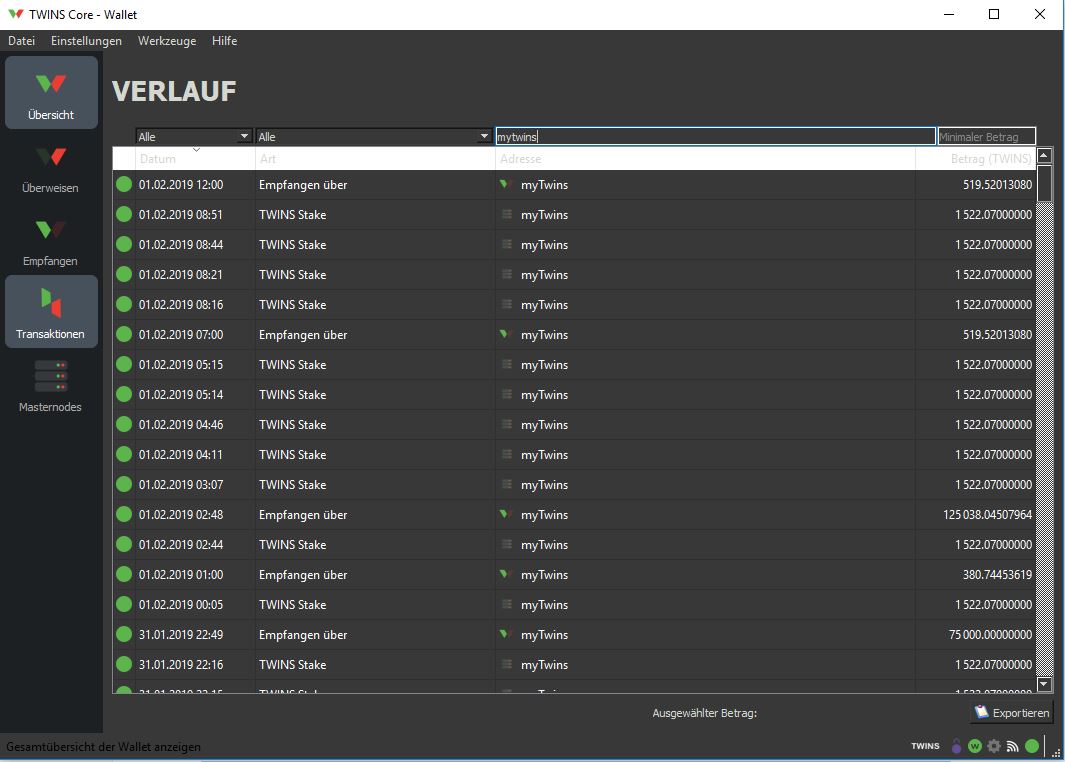Open the Masternodes sidebar page
This screenshot has height=762, width=1065.
[51, 384]
